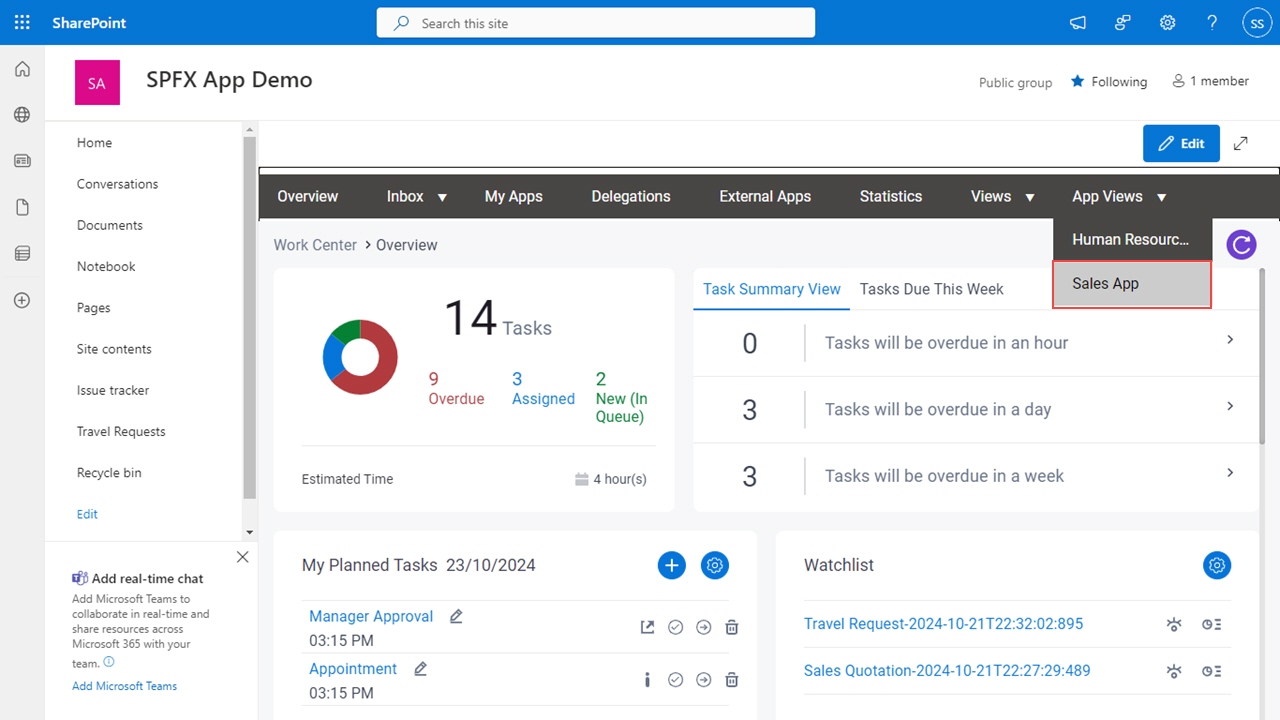Show Appointment task info icon
Image resolution: width=1280 pixels, height=720 pixels.
(x=647, y=679)
